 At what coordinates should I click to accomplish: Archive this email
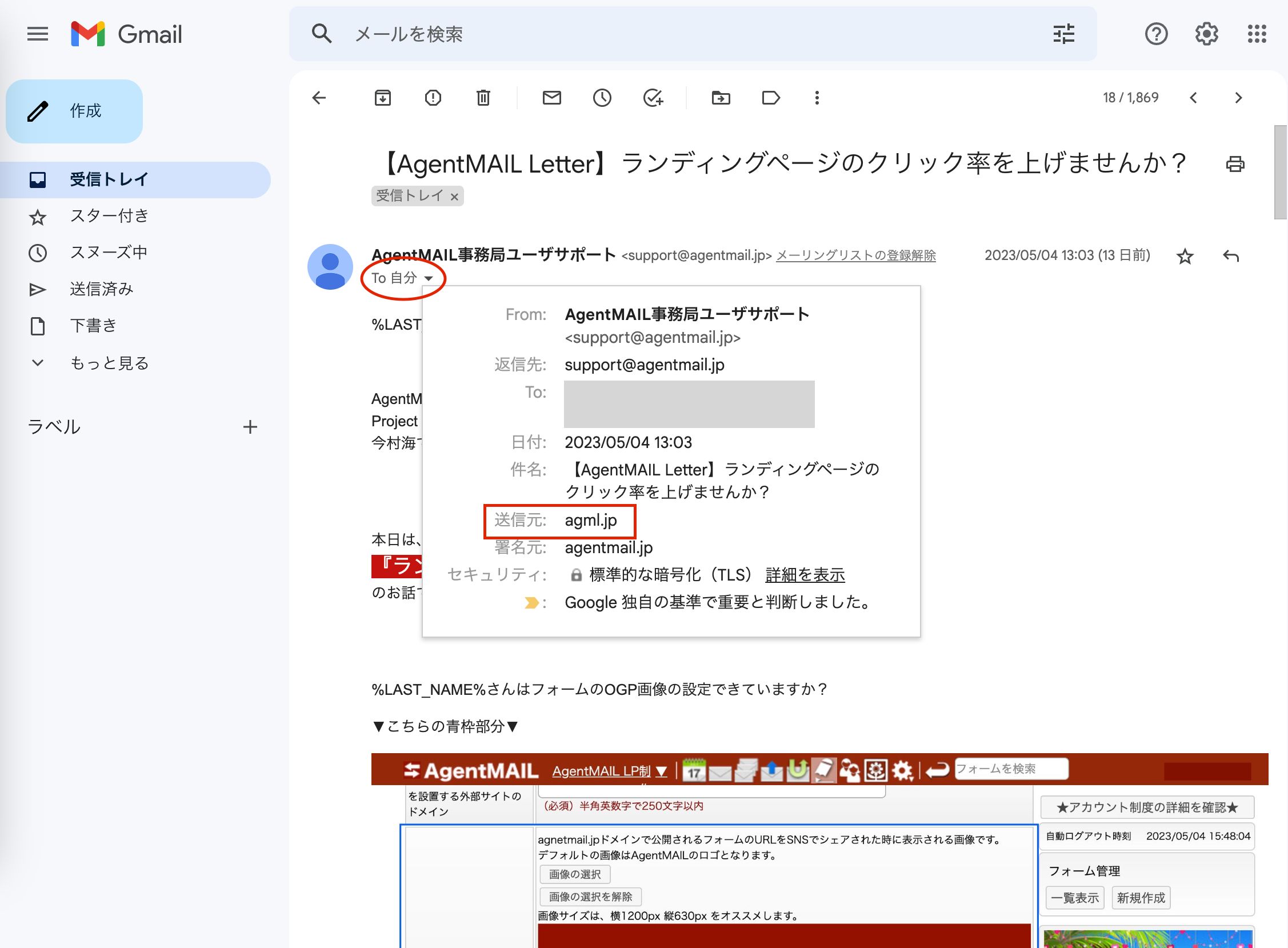pyautogui.click(x=383, y=98)
